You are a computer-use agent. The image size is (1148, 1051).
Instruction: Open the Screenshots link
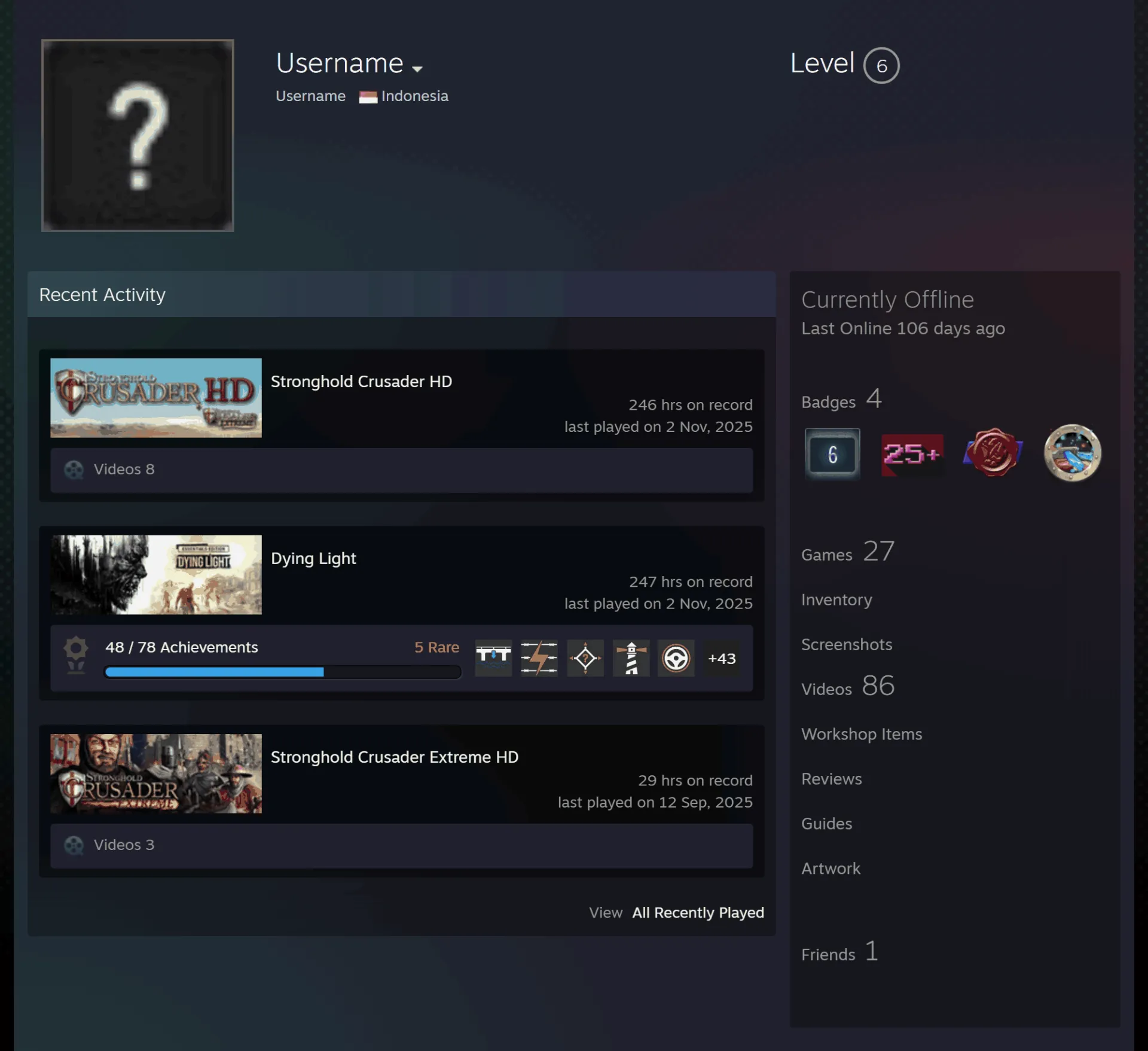tap(847, 645)
